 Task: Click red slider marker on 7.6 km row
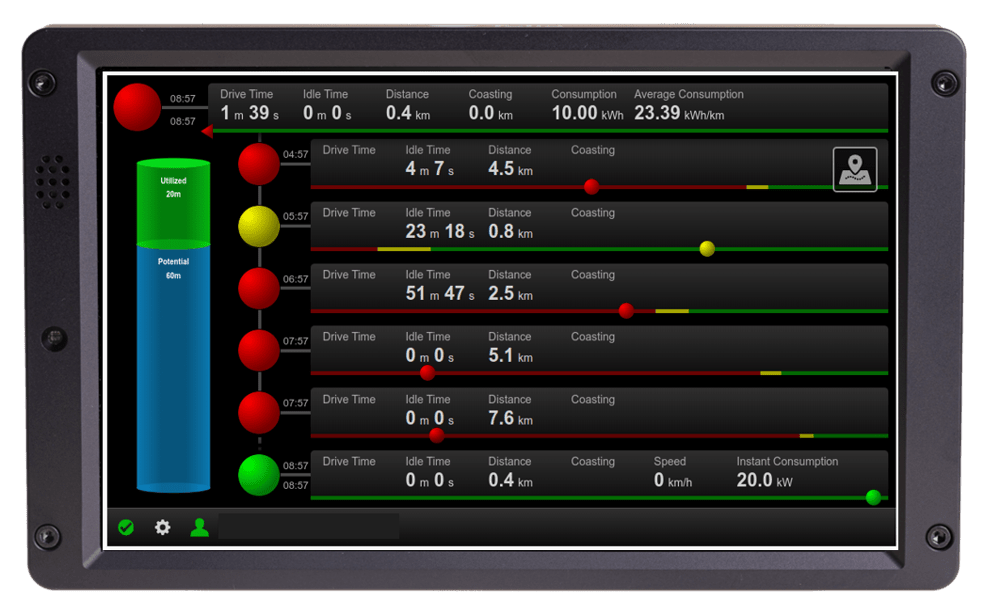point(436,435)
